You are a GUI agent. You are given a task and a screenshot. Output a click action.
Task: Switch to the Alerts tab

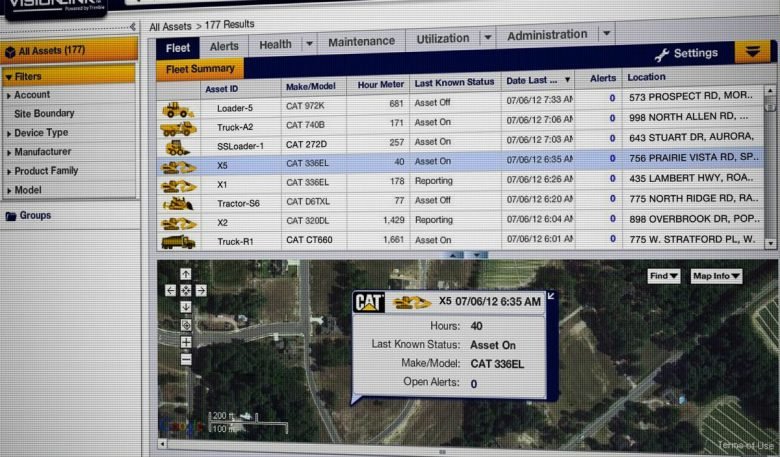224,46
